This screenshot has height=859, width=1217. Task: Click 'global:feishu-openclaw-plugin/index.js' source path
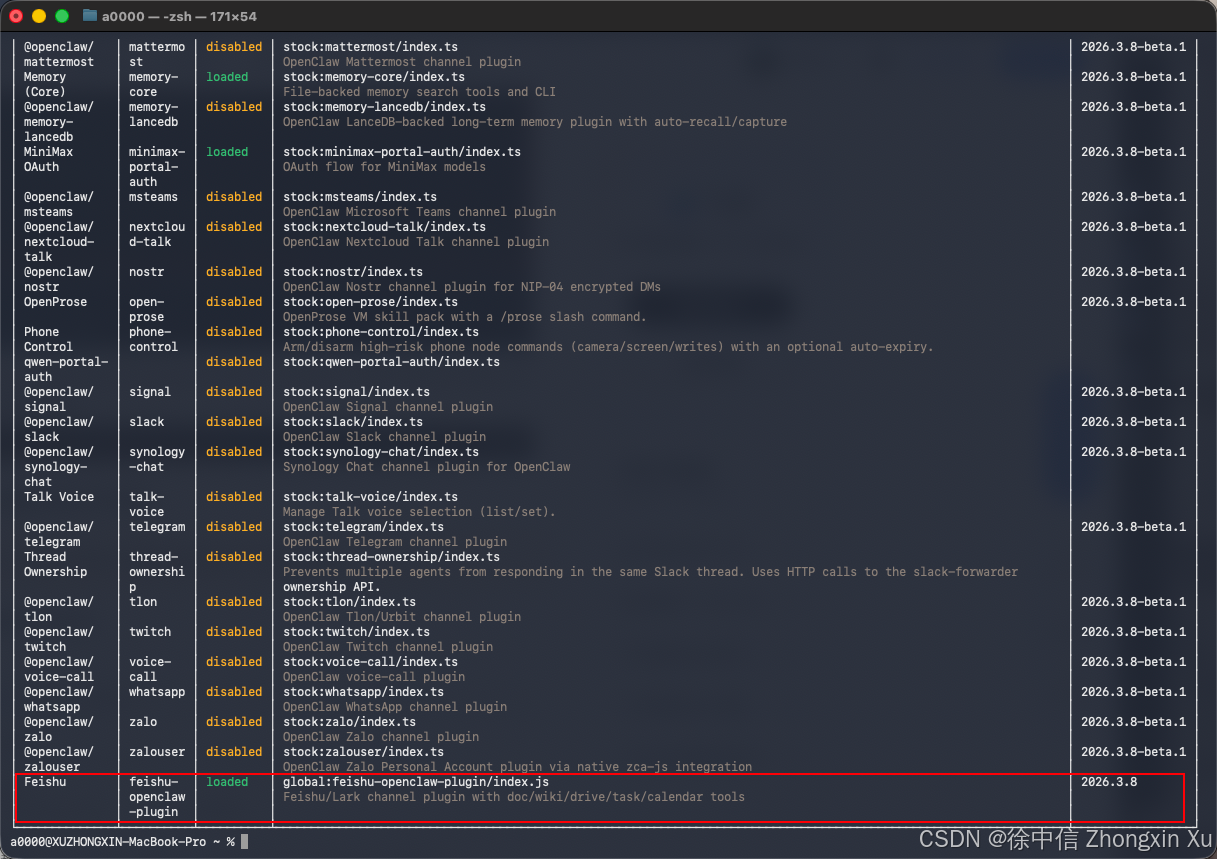(x=416, y=782)
